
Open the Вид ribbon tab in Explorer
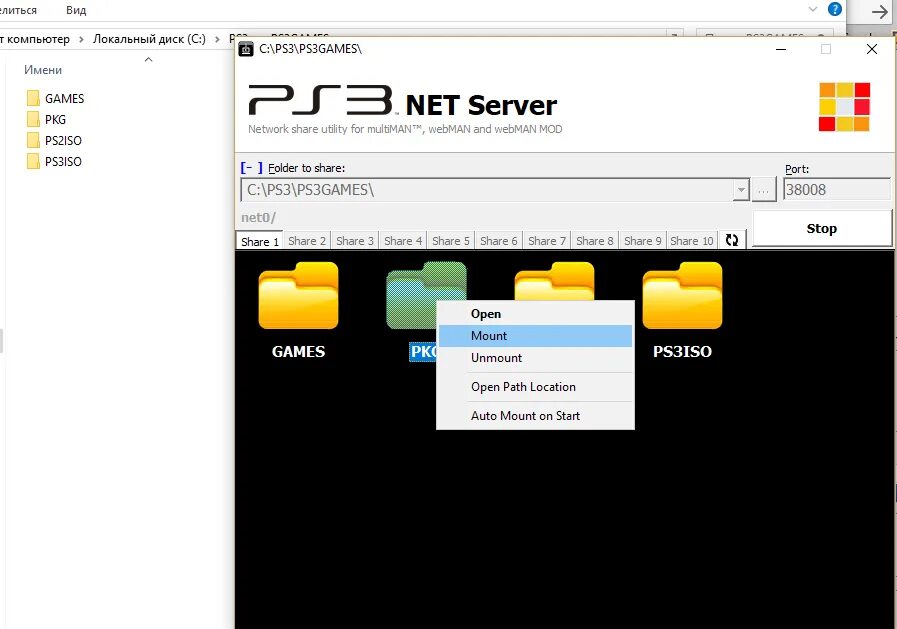(x=76, y=10)
